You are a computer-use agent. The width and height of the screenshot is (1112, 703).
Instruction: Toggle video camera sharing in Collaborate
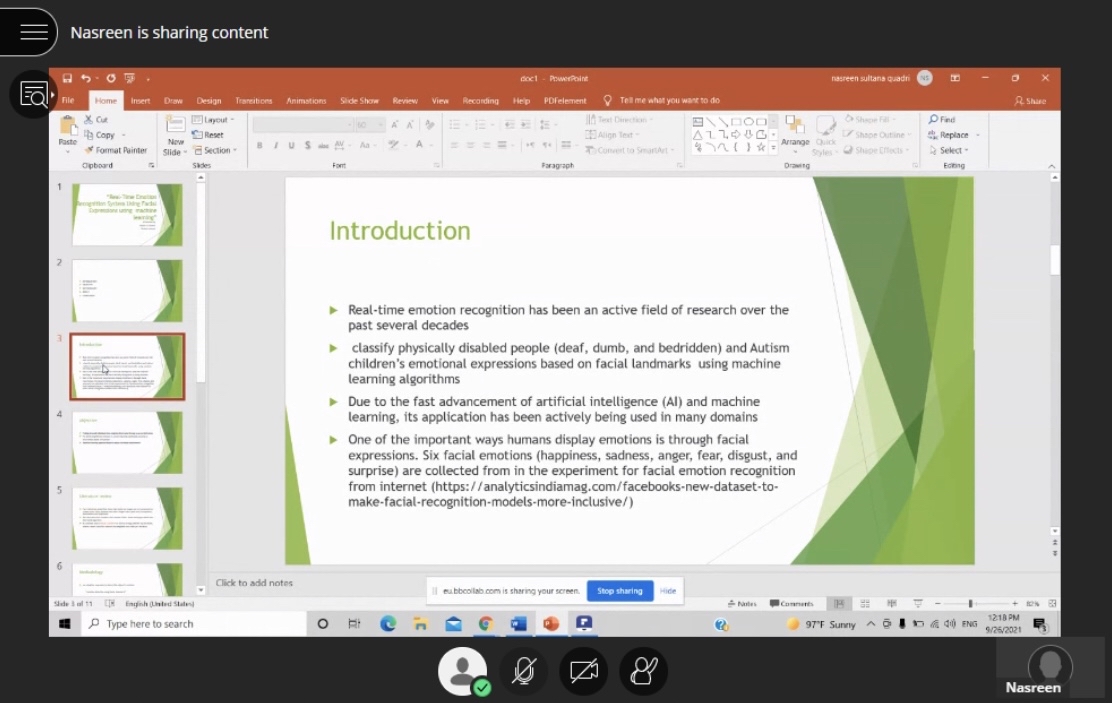pyautogui.click(x=584, y=671)
